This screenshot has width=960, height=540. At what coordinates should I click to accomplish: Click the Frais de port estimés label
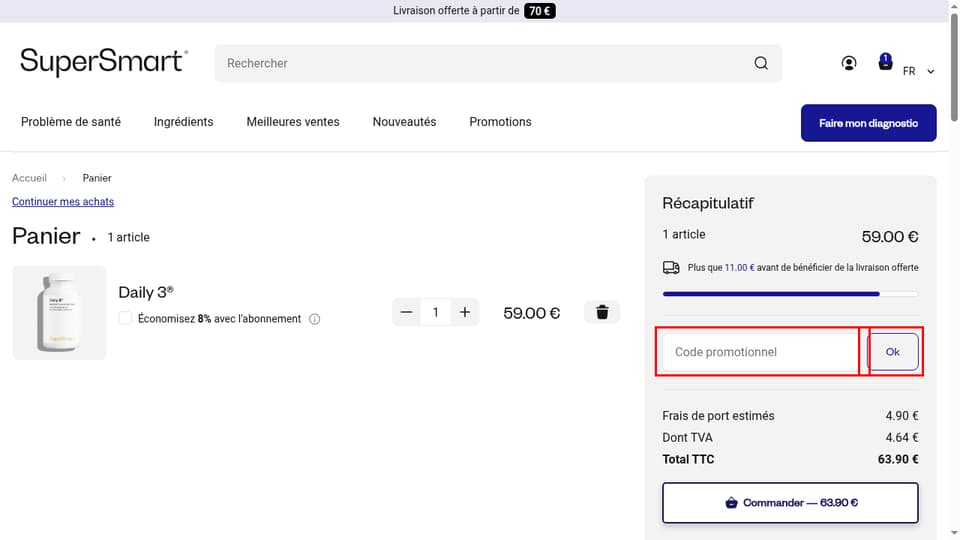718,416
